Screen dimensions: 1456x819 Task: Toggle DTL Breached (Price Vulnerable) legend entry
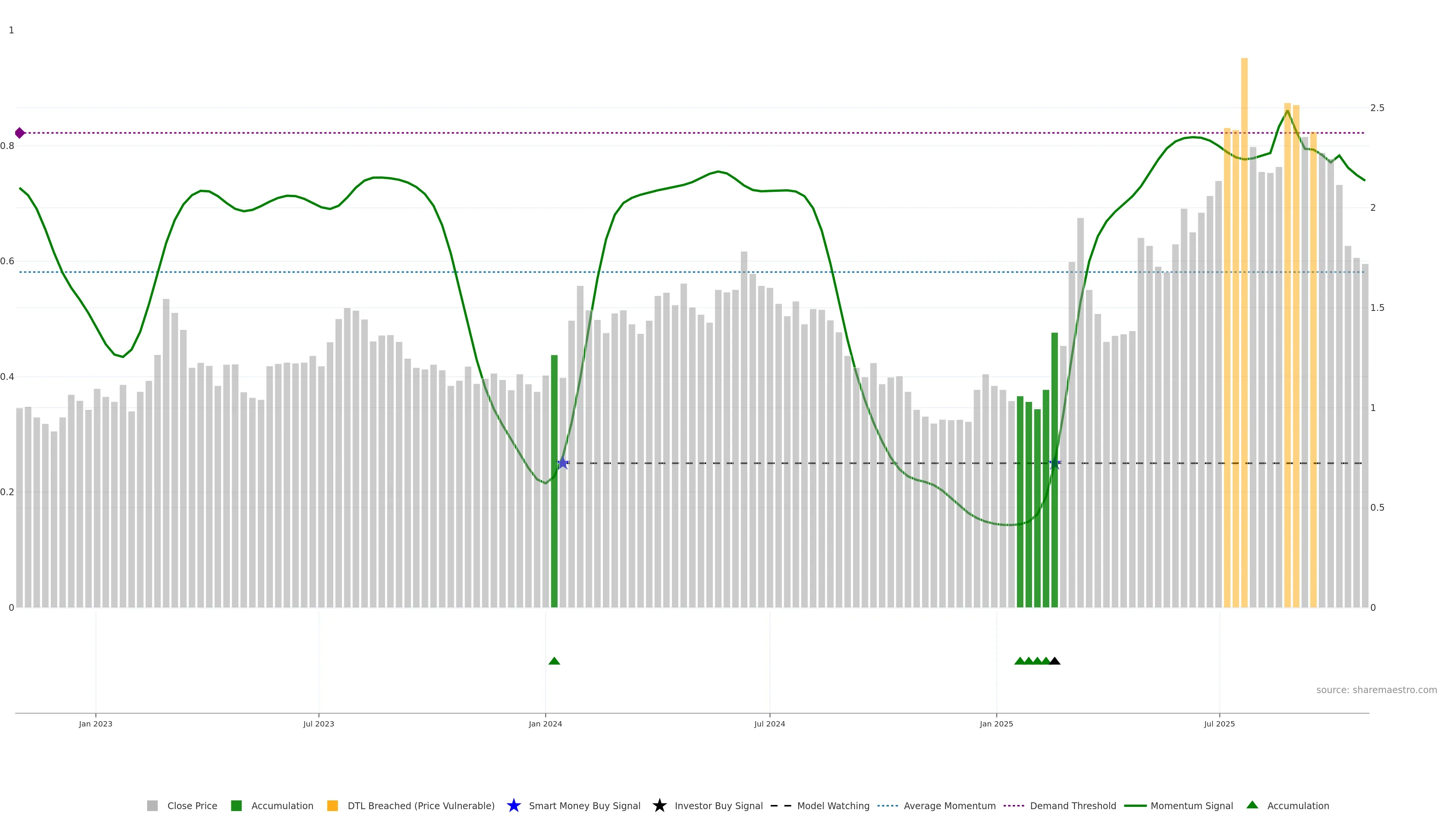[420, 806]
